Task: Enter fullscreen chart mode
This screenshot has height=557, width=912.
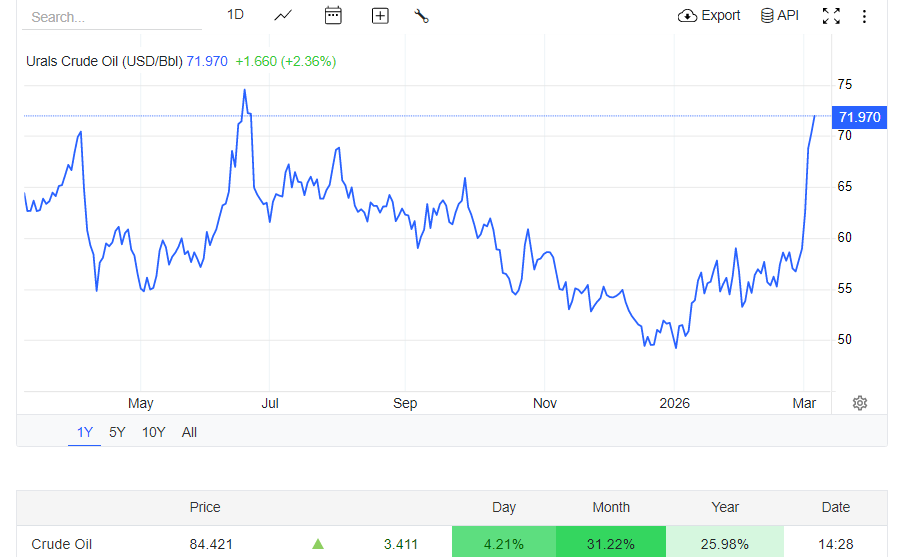Action: 831,15
